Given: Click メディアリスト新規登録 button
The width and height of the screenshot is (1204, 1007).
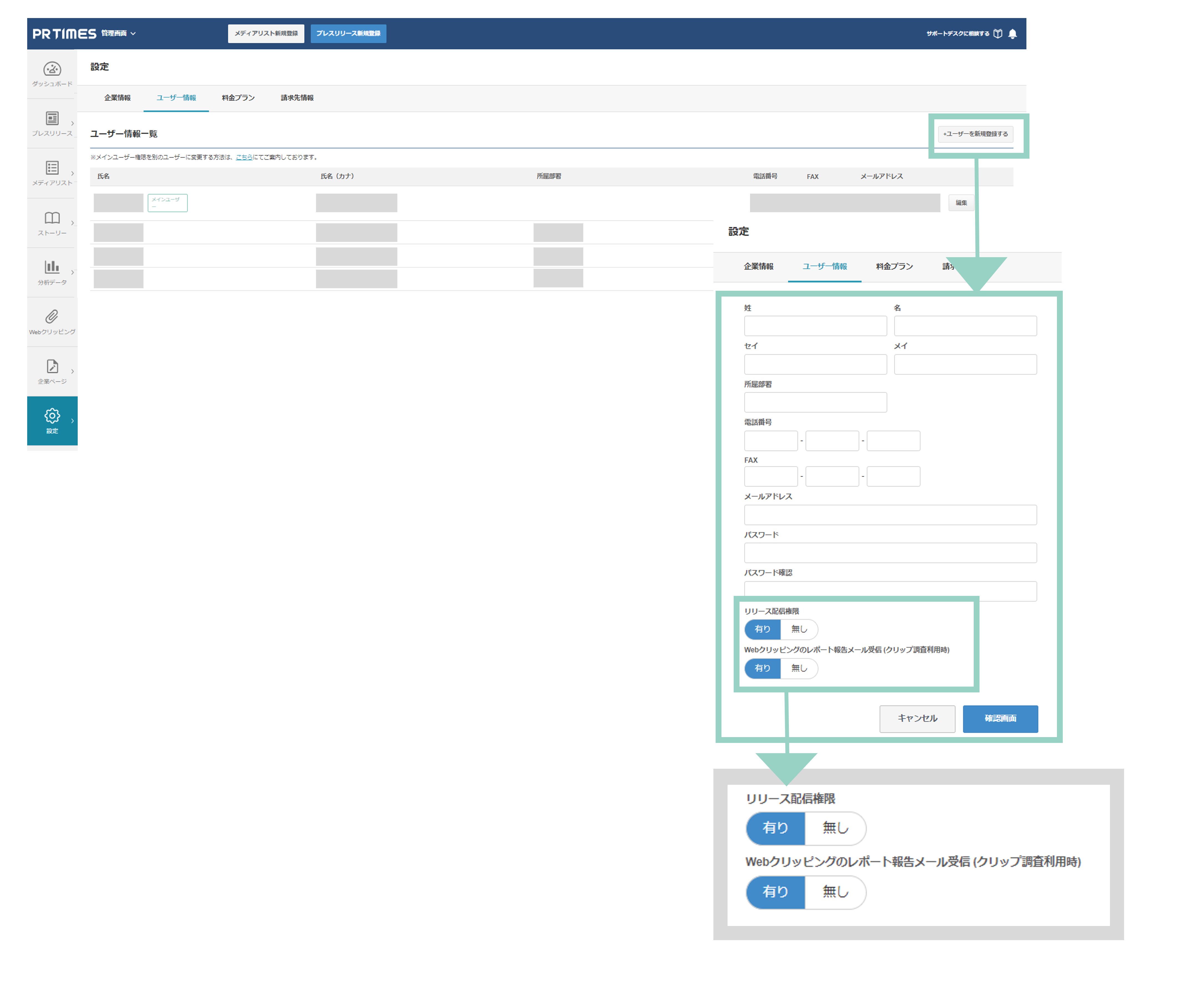Looking at the screenshot, I should [266, 33].
